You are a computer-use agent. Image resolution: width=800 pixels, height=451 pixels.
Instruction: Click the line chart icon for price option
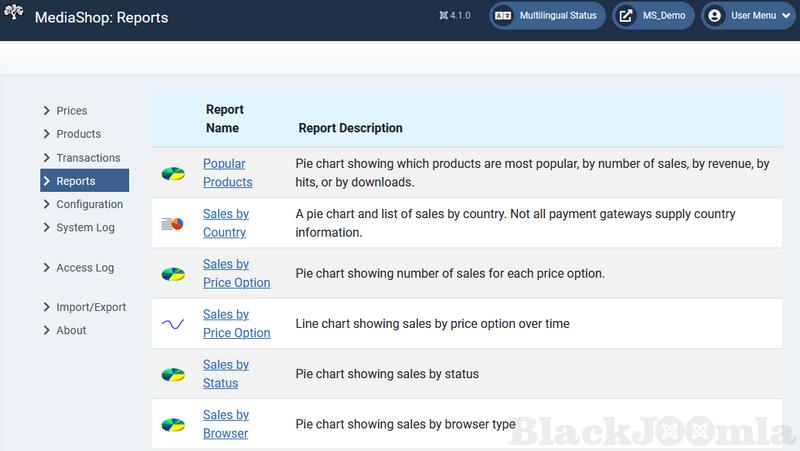pos(173,324)
